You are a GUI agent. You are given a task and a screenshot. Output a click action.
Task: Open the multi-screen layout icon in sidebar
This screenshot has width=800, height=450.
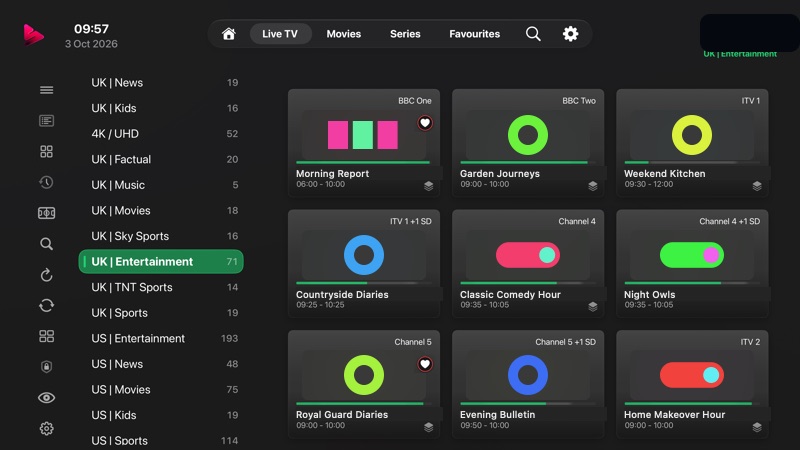pos(46,336)
